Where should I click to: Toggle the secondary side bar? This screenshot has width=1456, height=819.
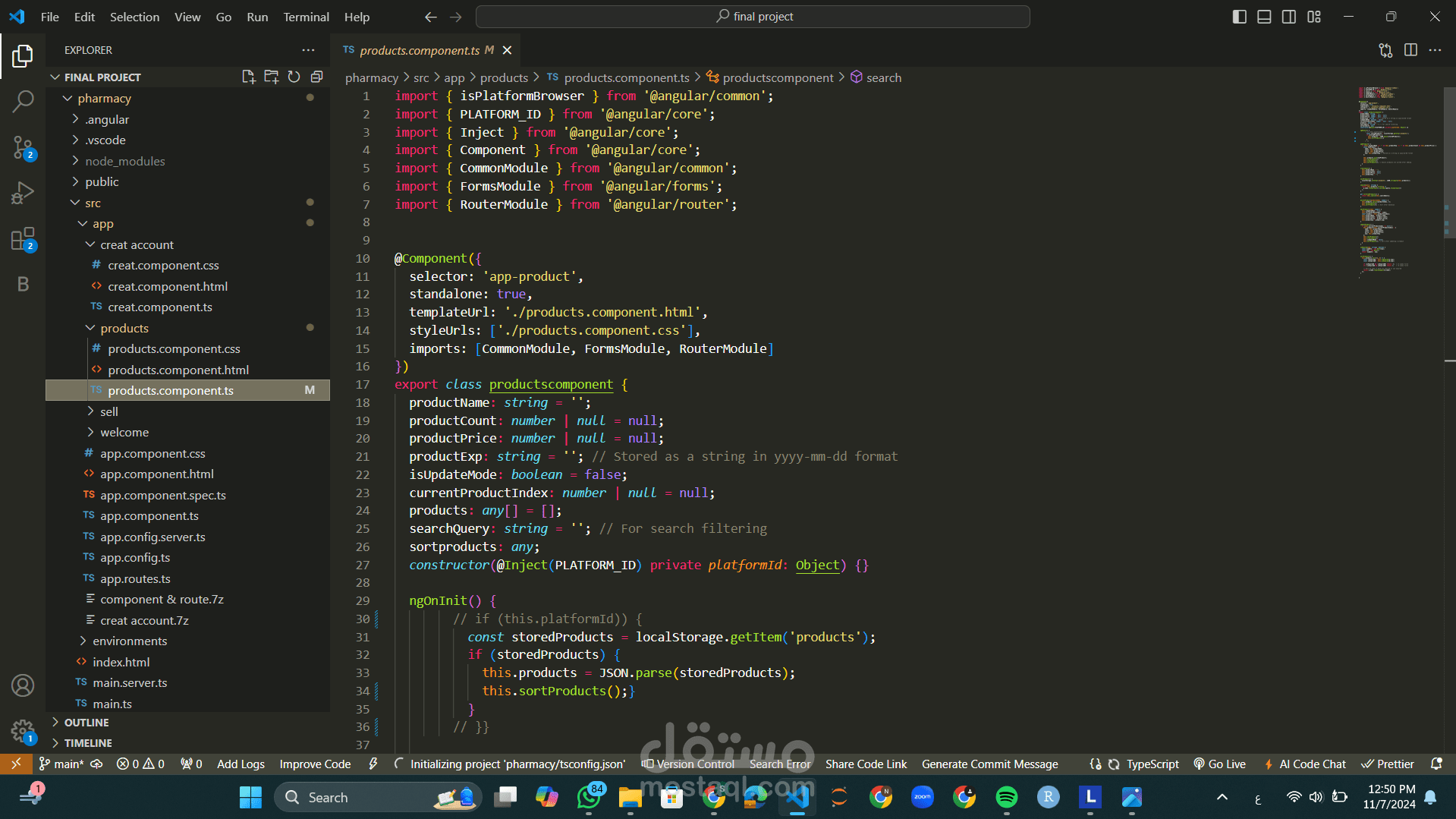(x=1289, y=17)
